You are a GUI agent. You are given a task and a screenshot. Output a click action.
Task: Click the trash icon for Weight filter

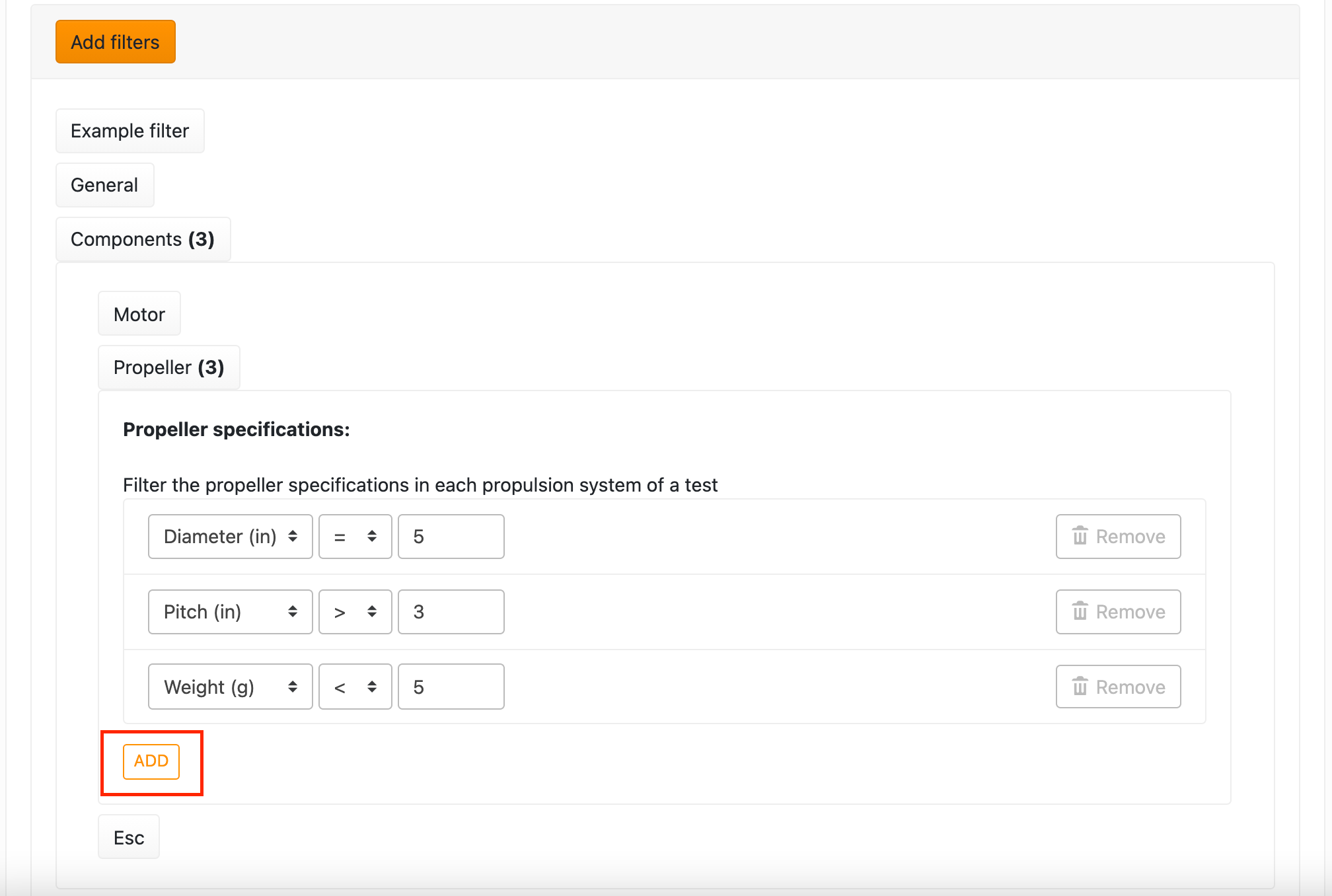point(1080,687)
